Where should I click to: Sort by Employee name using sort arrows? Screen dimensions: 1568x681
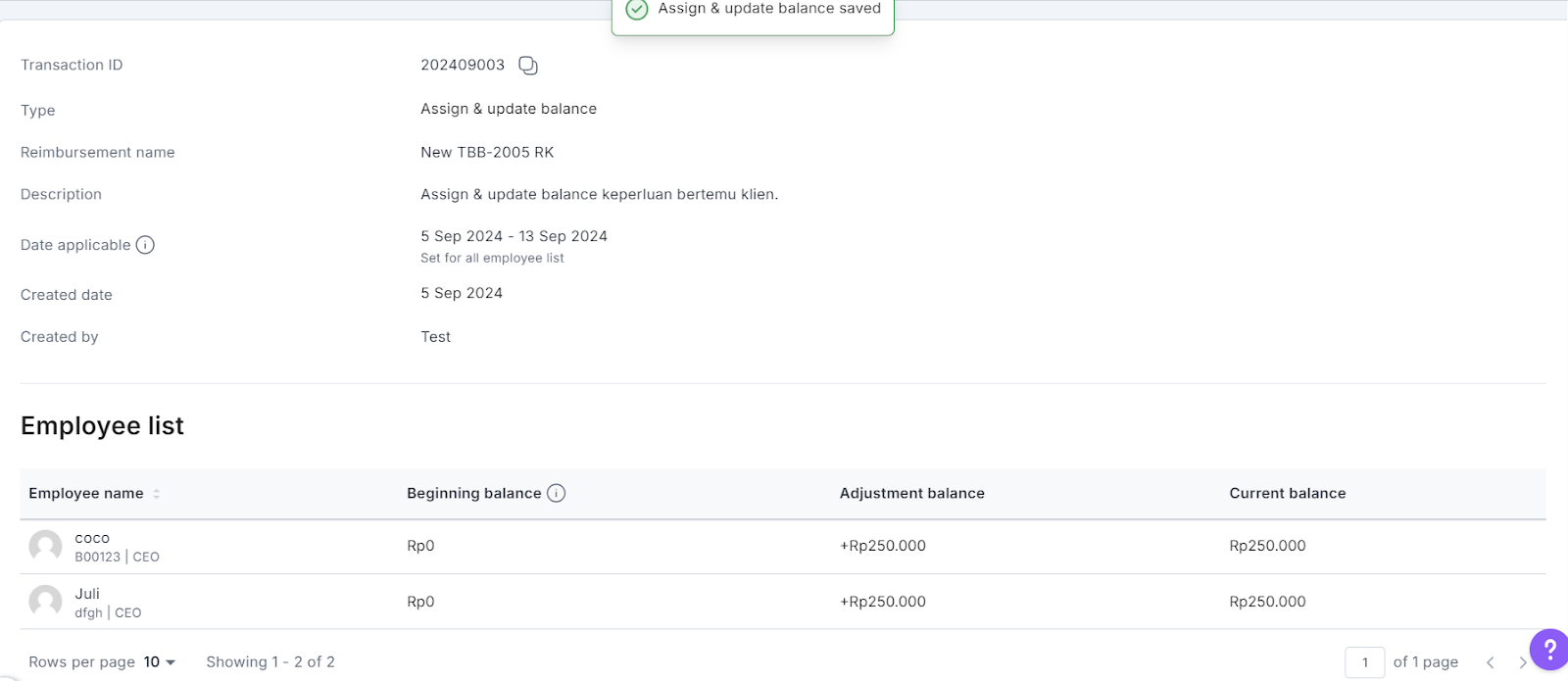[x=157, y=494]
